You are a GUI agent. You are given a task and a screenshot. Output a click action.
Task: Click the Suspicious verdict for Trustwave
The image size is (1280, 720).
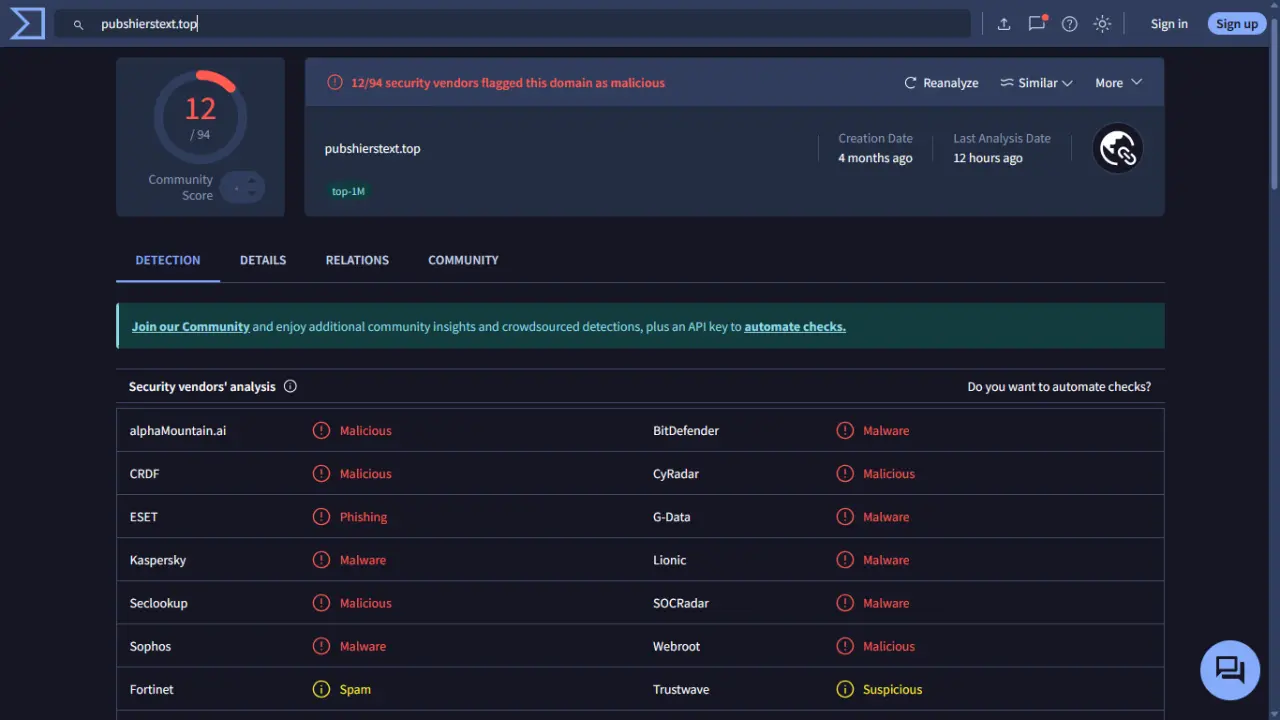coord(892,689)
